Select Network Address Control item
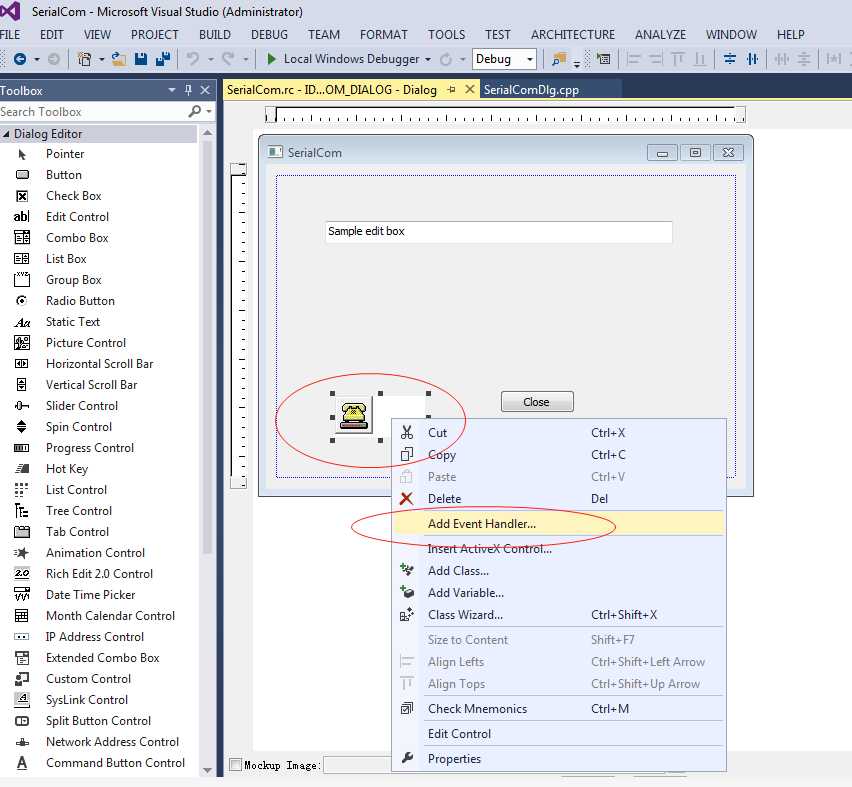Image resolution: width=852 pixels, height=787 pixels. coord(98,742)
